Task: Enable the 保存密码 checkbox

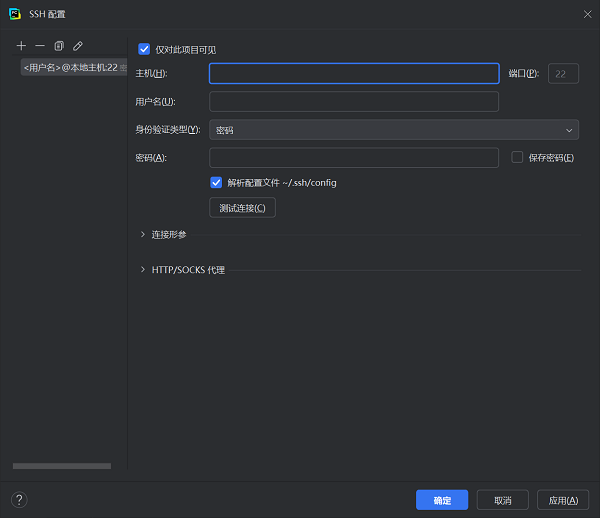Action: coord(517,157)
